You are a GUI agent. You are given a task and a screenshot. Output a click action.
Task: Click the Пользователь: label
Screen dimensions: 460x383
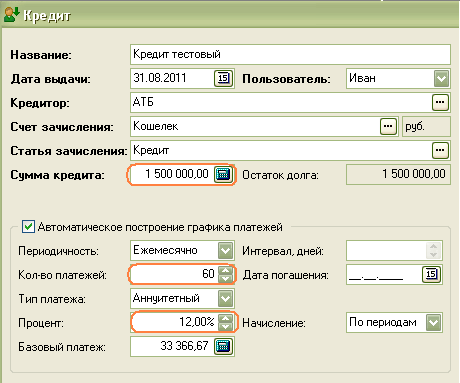tap(286, 79)
